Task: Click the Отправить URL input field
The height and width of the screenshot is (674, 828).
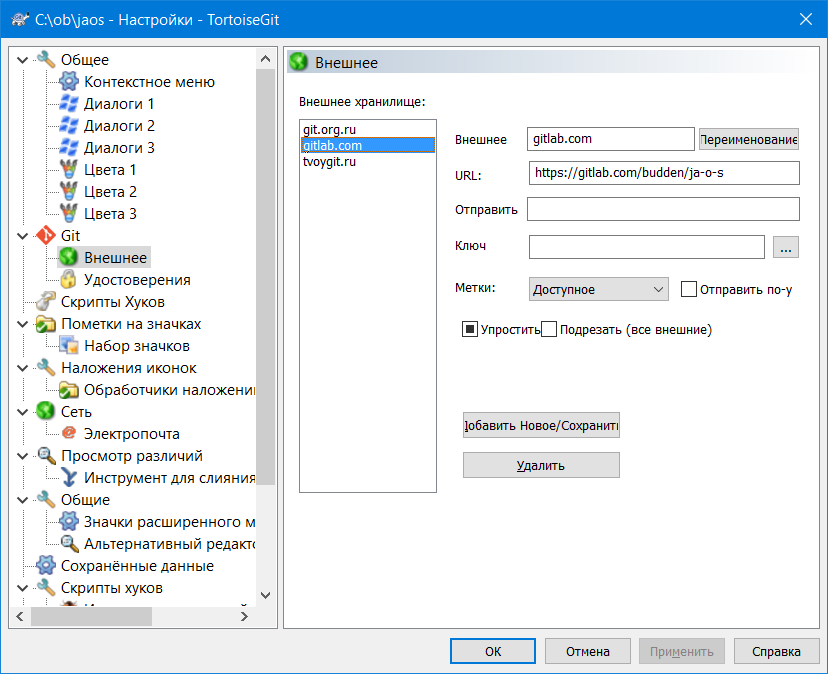Action: pyautogui.click(x=663, y=209)
